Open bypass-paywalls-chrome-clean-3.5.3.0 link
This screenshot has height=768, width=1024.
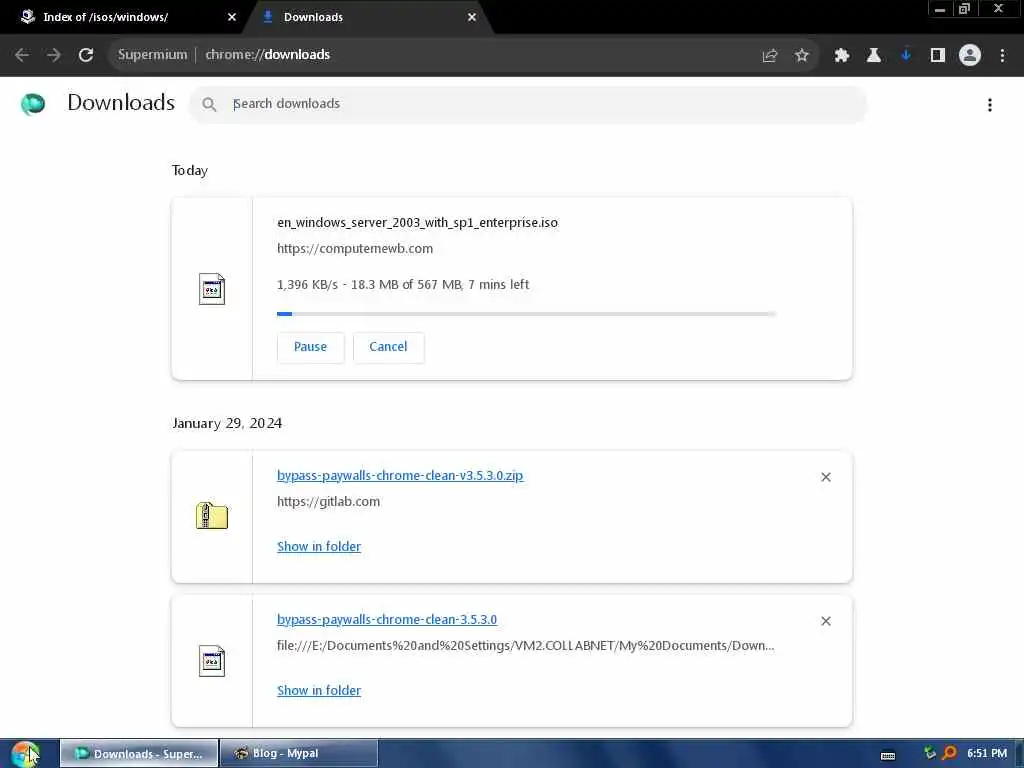[387, 619]
